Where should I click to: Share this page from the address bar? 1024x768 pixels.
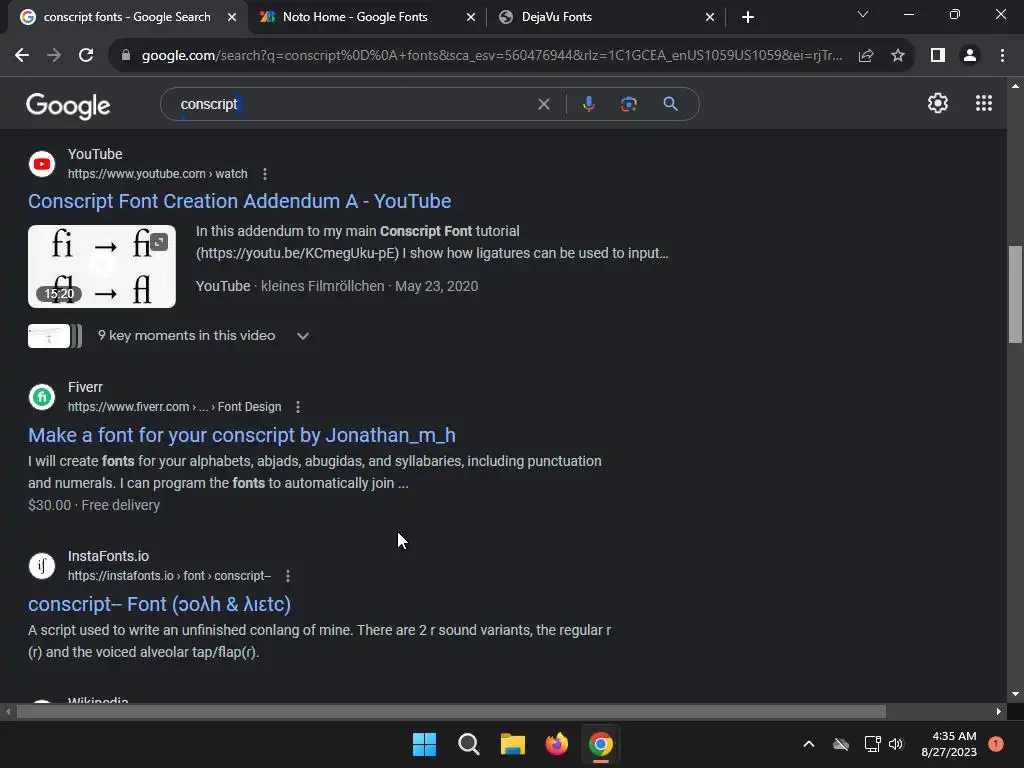pyautogui.click(x=866, y=56)
